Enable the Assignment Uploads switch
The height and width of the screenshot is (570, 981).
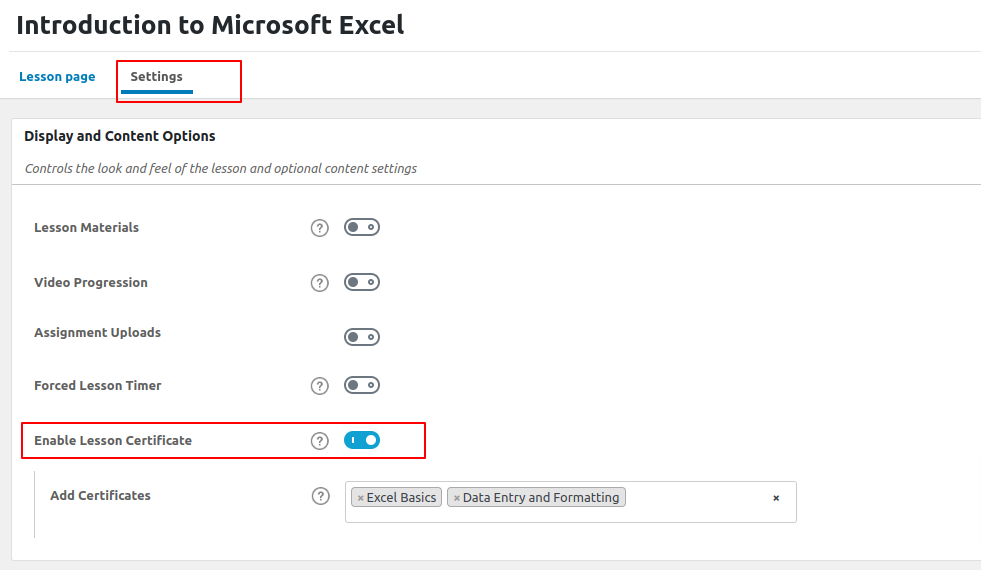coord(362,337)
